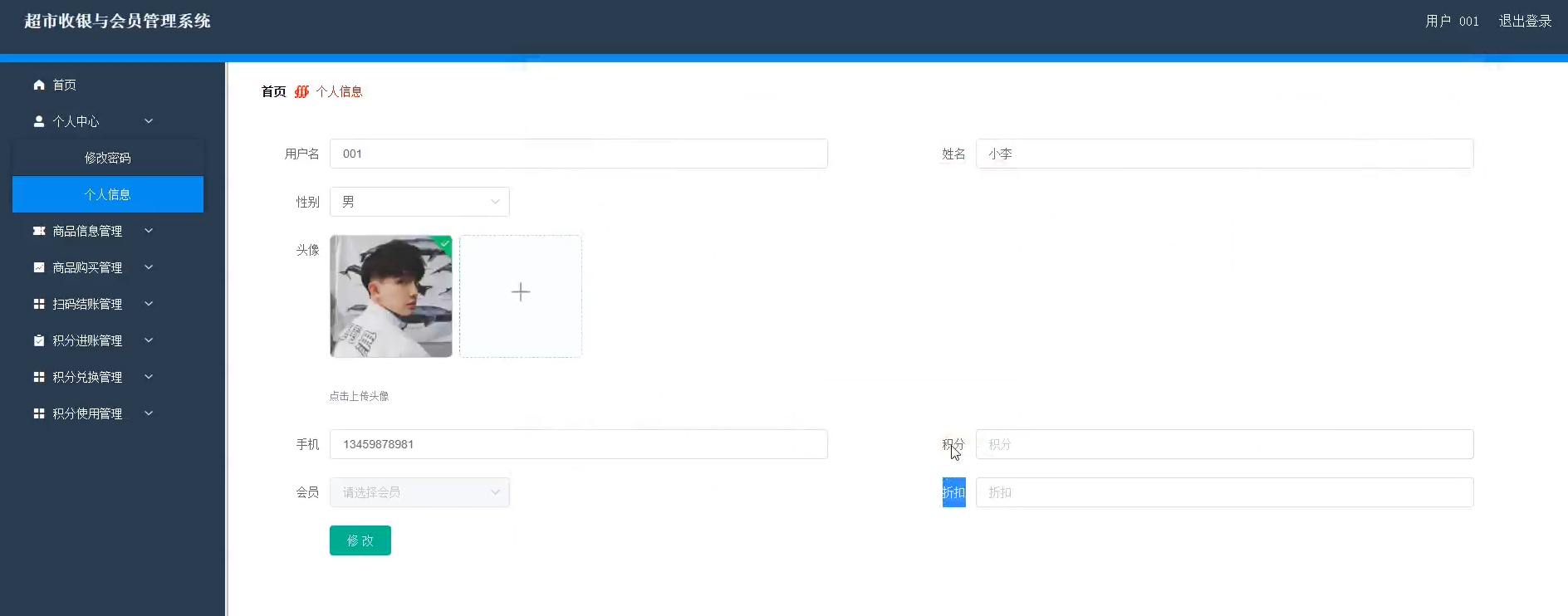
Task: Expand the 积分进账管理 chevron
Action: pos(149,340)
